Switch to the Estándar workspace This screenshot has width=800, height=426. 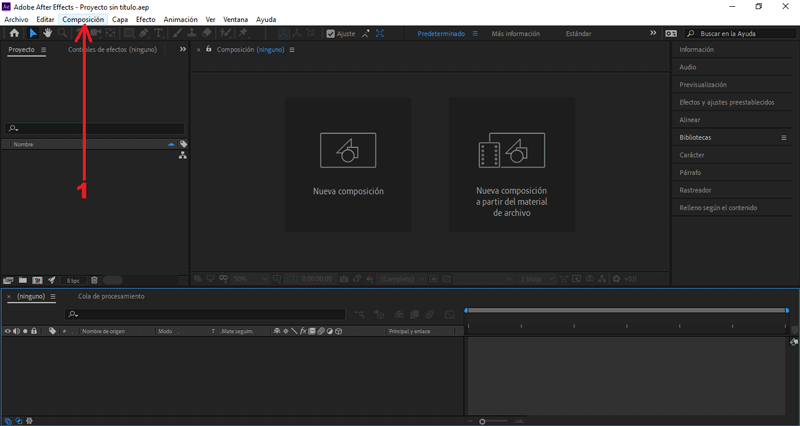click(579, 34)
